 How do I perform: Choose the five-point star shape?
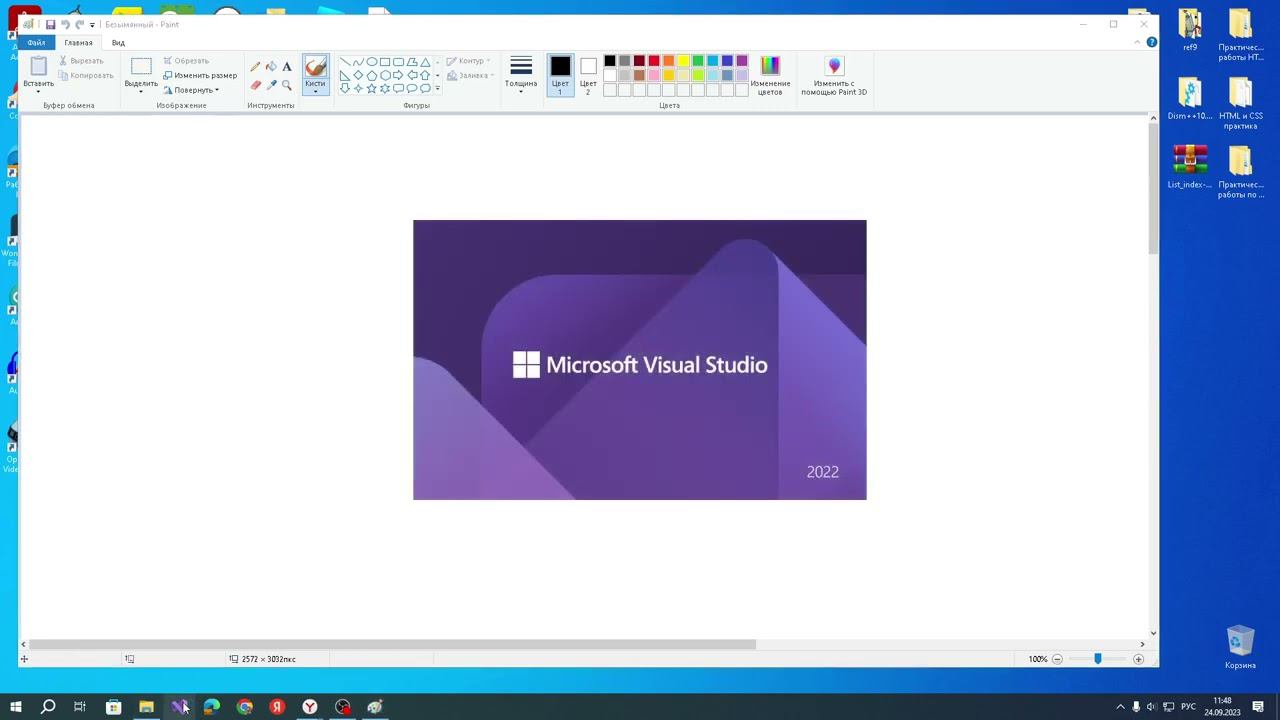pos(372,88)
